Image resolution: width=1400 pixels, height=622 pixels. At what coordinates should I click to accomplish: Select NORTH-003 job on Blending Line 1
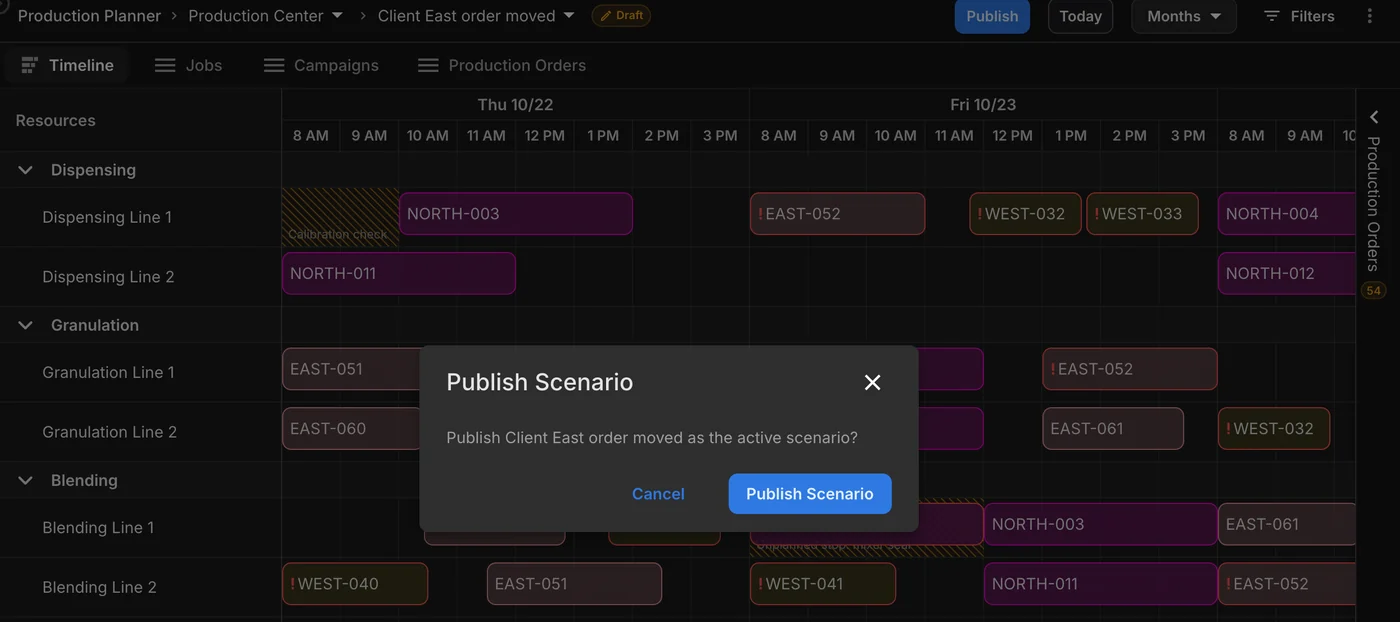(x=1101, y=524)
